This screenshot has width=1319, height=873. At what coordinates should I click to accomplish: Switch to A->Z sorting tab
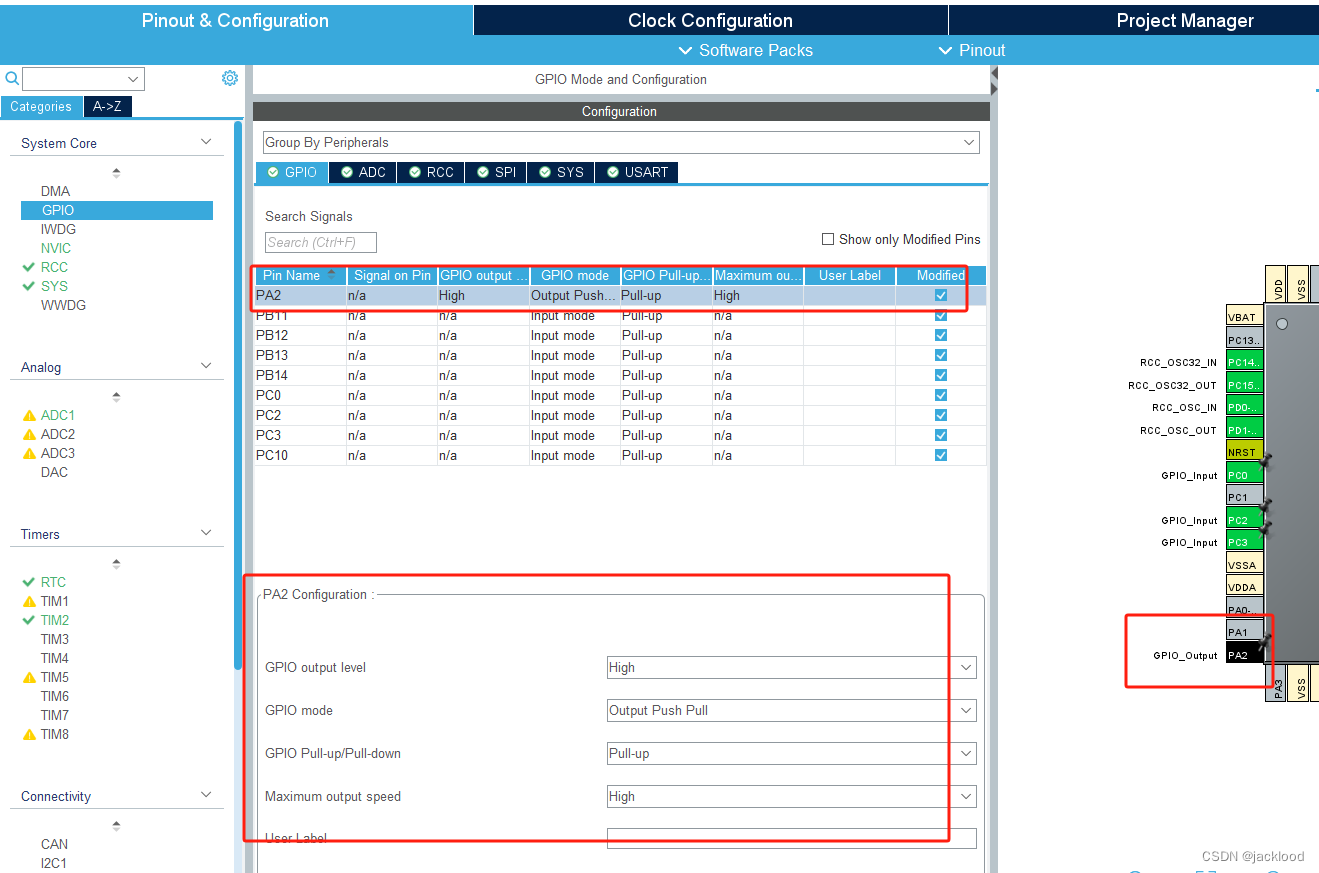(x=107, y=106)
